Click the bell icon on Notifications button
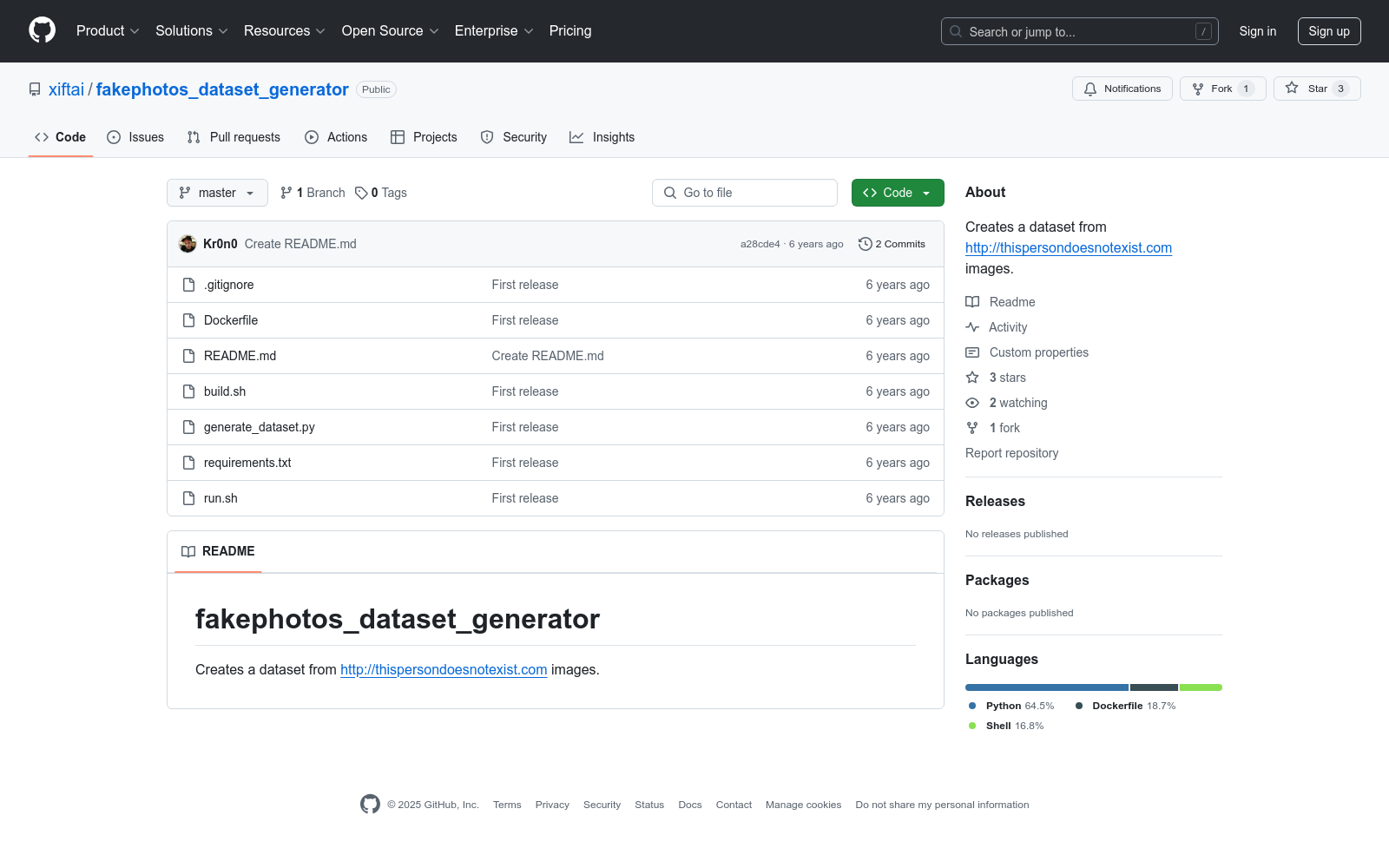1389x868 pixels. (x=1090, y=89)
